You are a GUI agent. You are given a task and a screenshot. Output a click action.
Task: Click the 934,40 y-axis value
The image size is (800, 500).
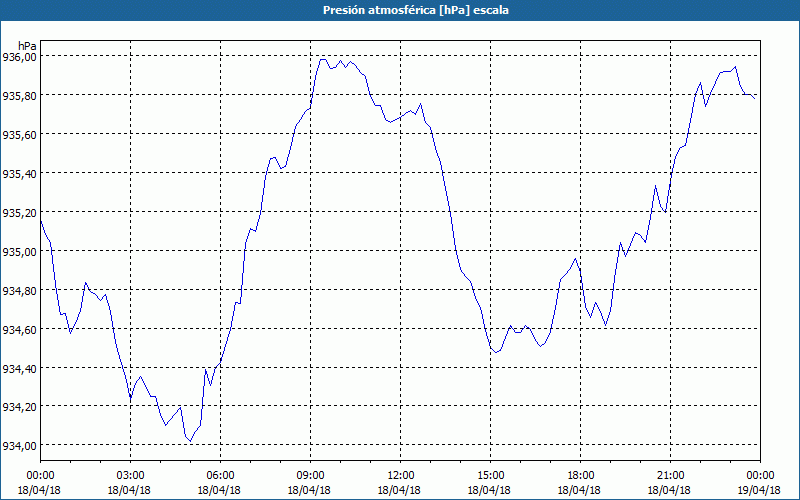coord(19,368)
